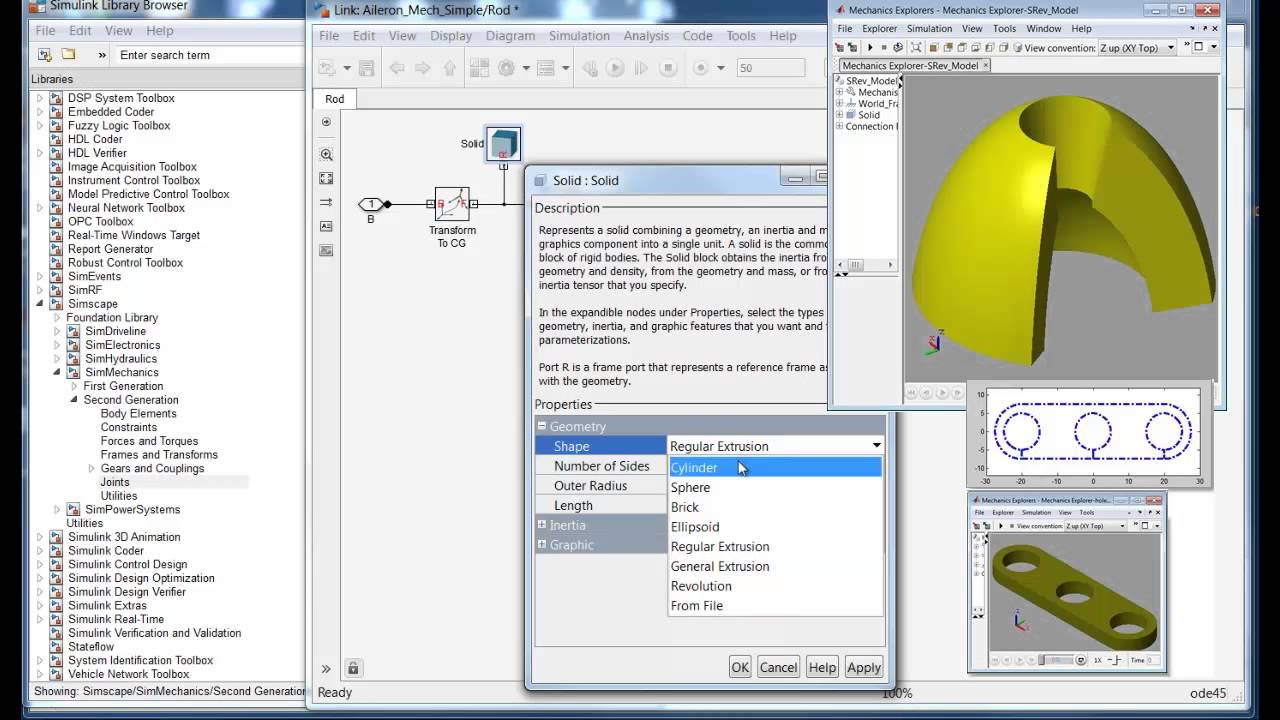Open the Diagram menu in Simulink window
The height and width of the screenshot is (720, 1280).
pyautogui.click(x=511, y=36)
